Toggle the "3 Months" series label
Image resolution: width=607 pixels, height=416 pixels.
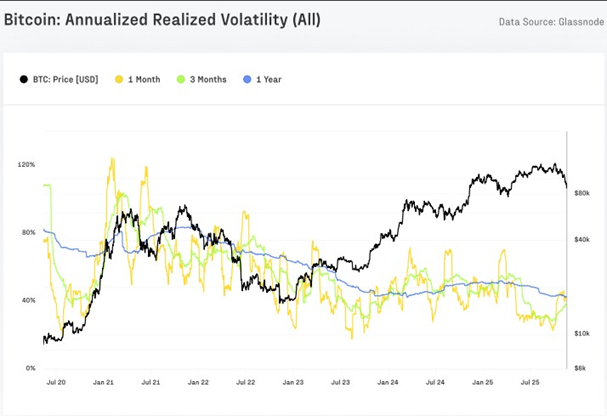click(x=207, y=79)
